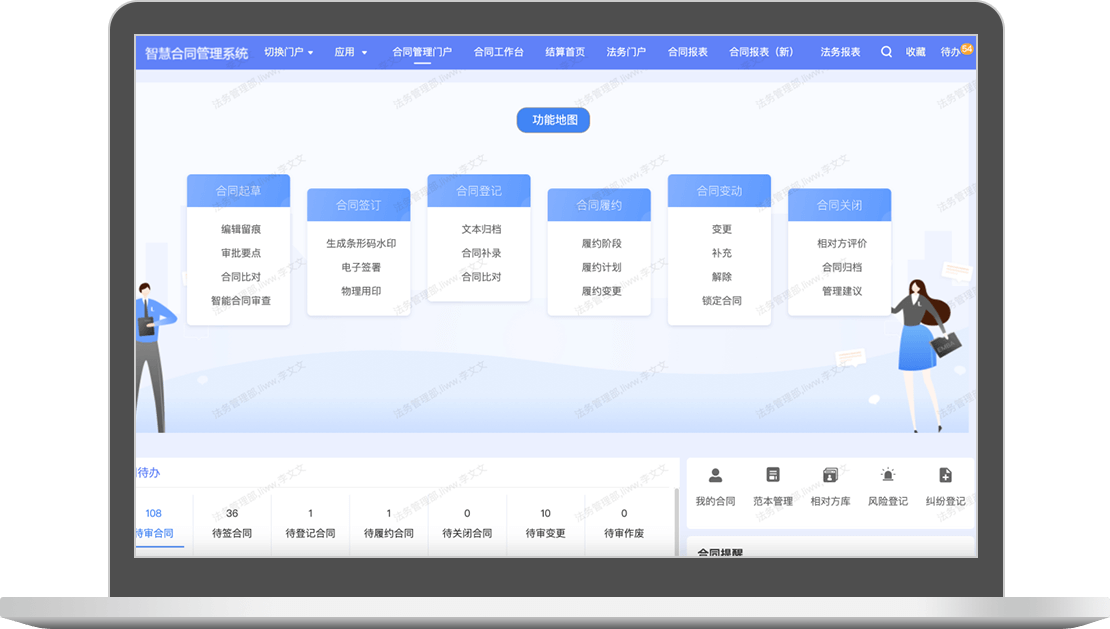Viewport: 1110px width, 629px height.
Task: Select 电子签署 under 合同签订
Action: point(361,267)
